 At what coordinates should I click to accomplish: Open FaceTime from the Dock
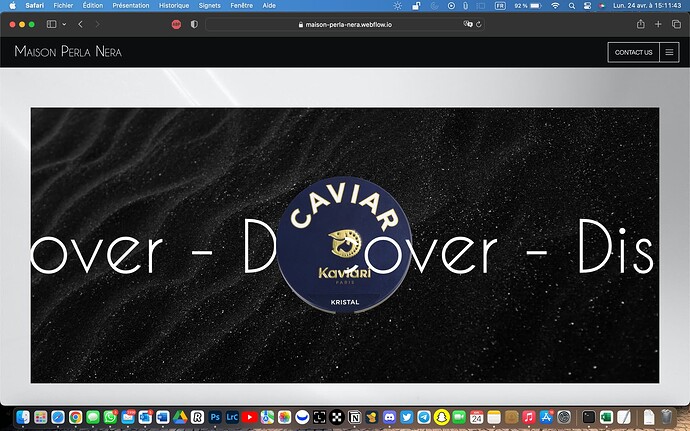[459, 416]
